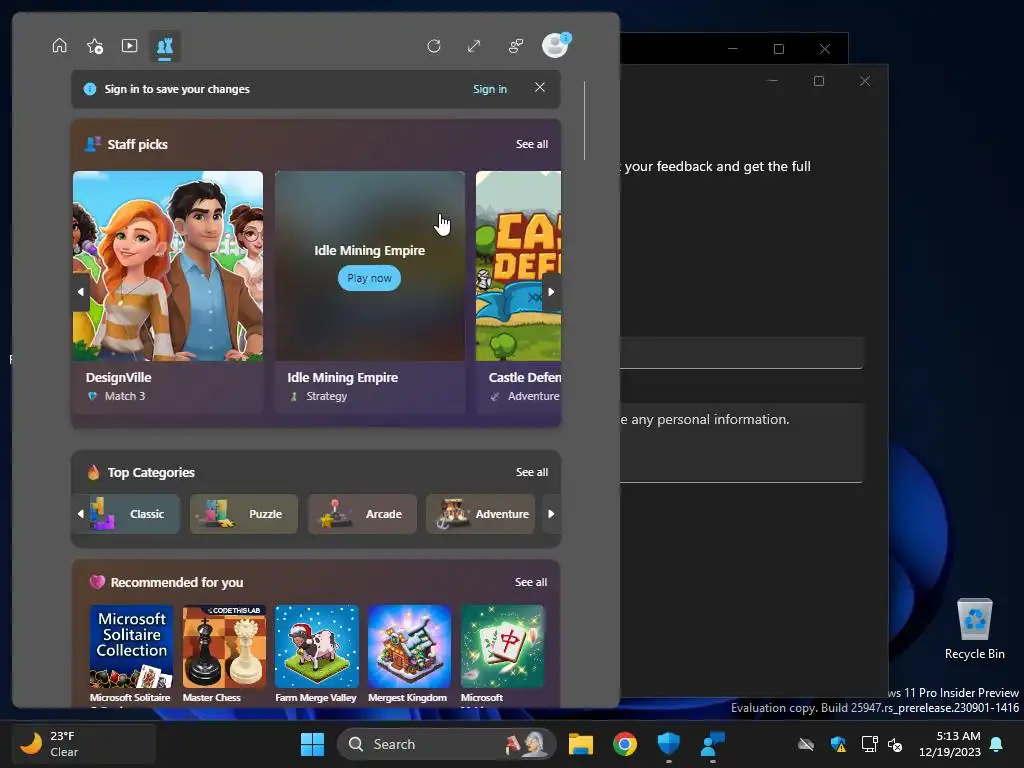Image resolution: width=1024 pixels, height=768 pixels.
Task: Refresh the widgets board
Action: (x=434, y=46)
